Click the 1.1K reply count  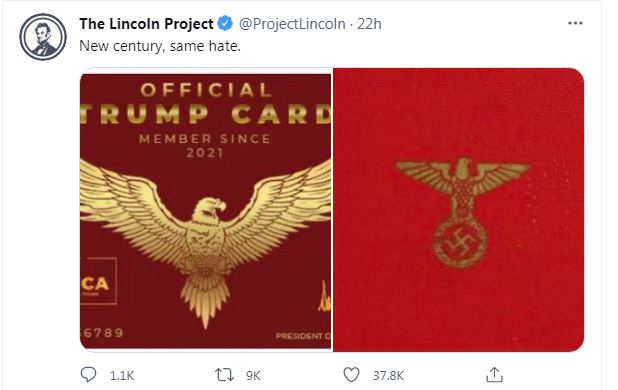[x=122, y=376]
